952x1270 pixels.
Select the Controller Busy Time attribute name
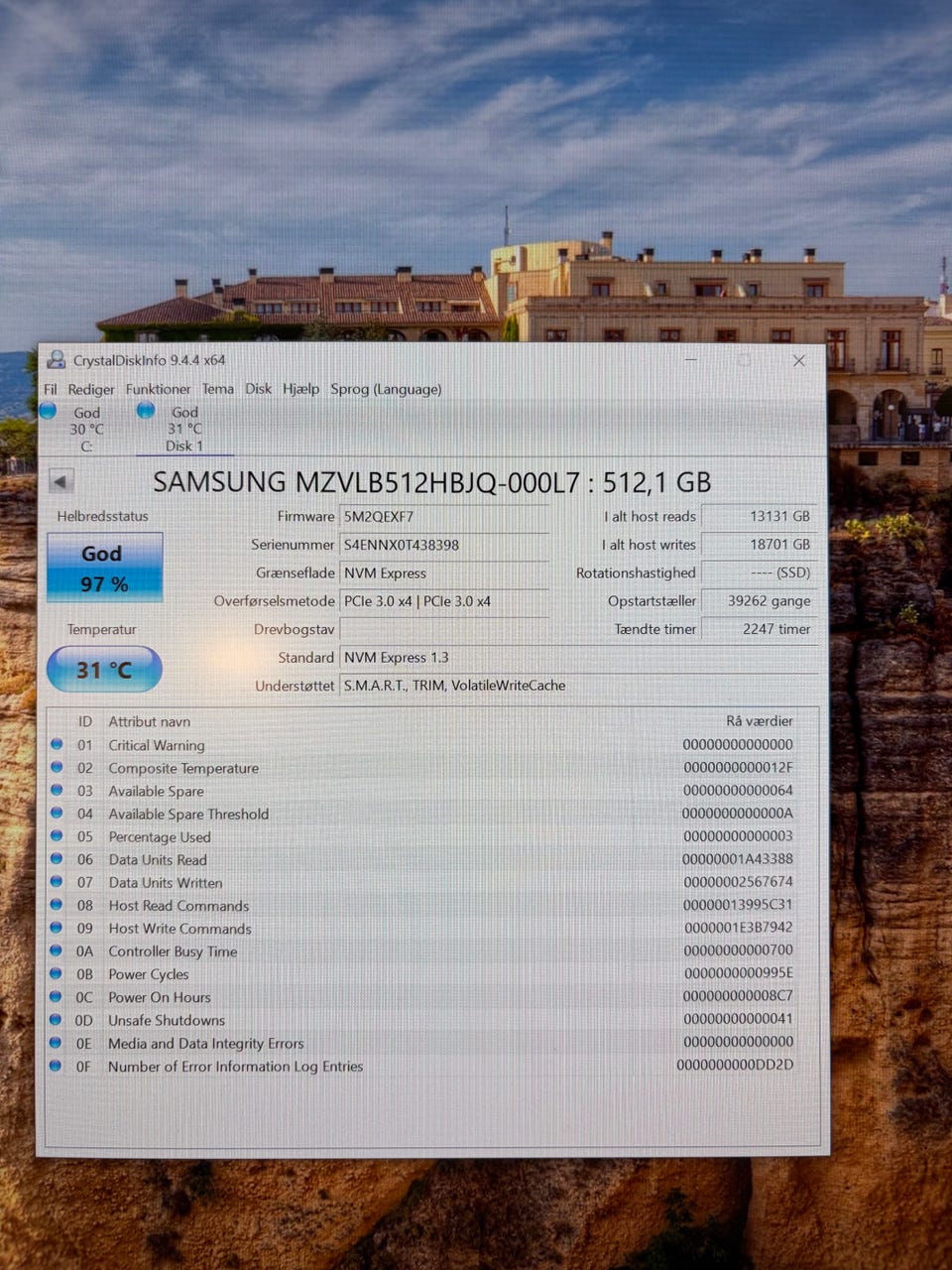173,951
